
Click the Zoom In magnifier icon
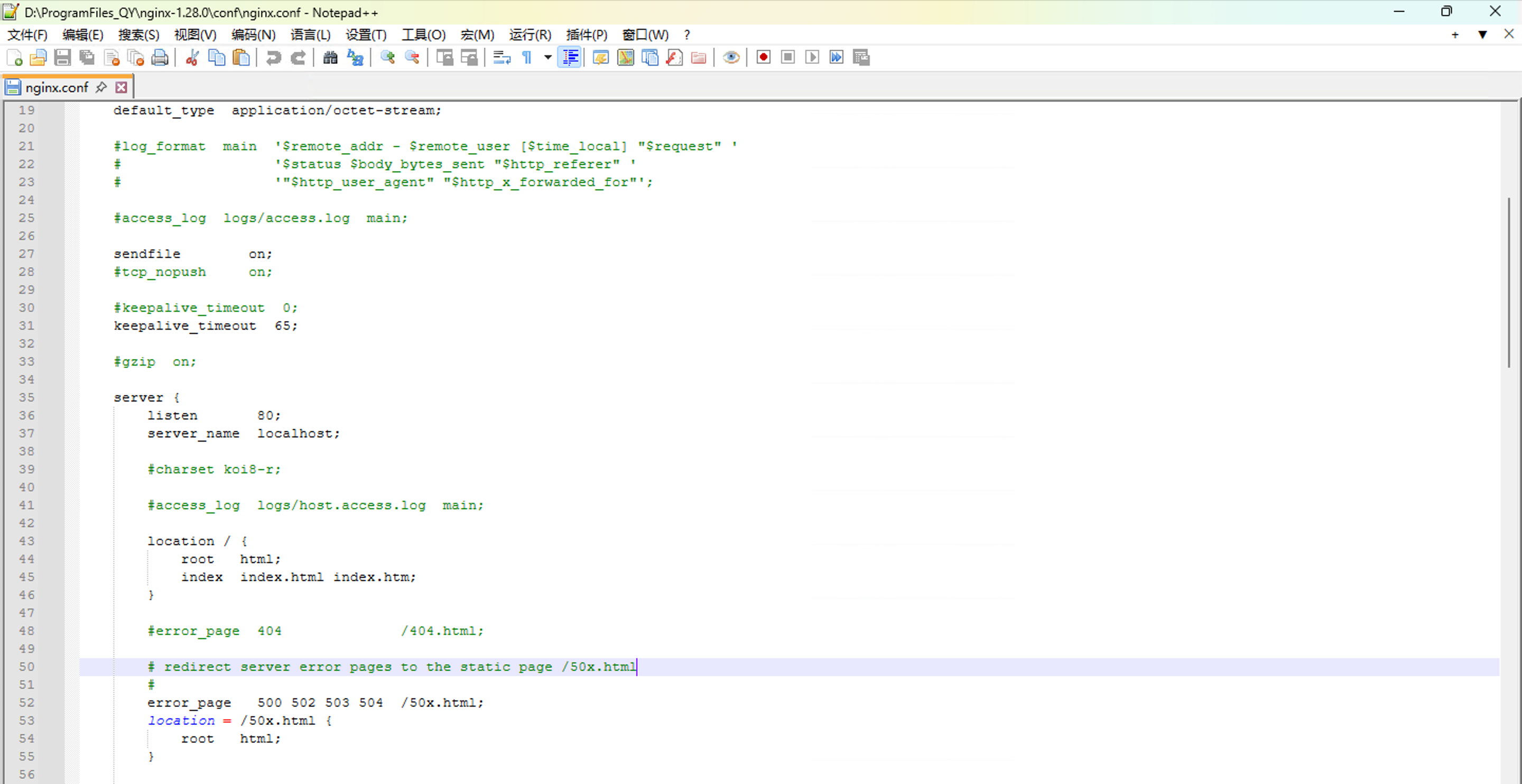click(387, 57)
